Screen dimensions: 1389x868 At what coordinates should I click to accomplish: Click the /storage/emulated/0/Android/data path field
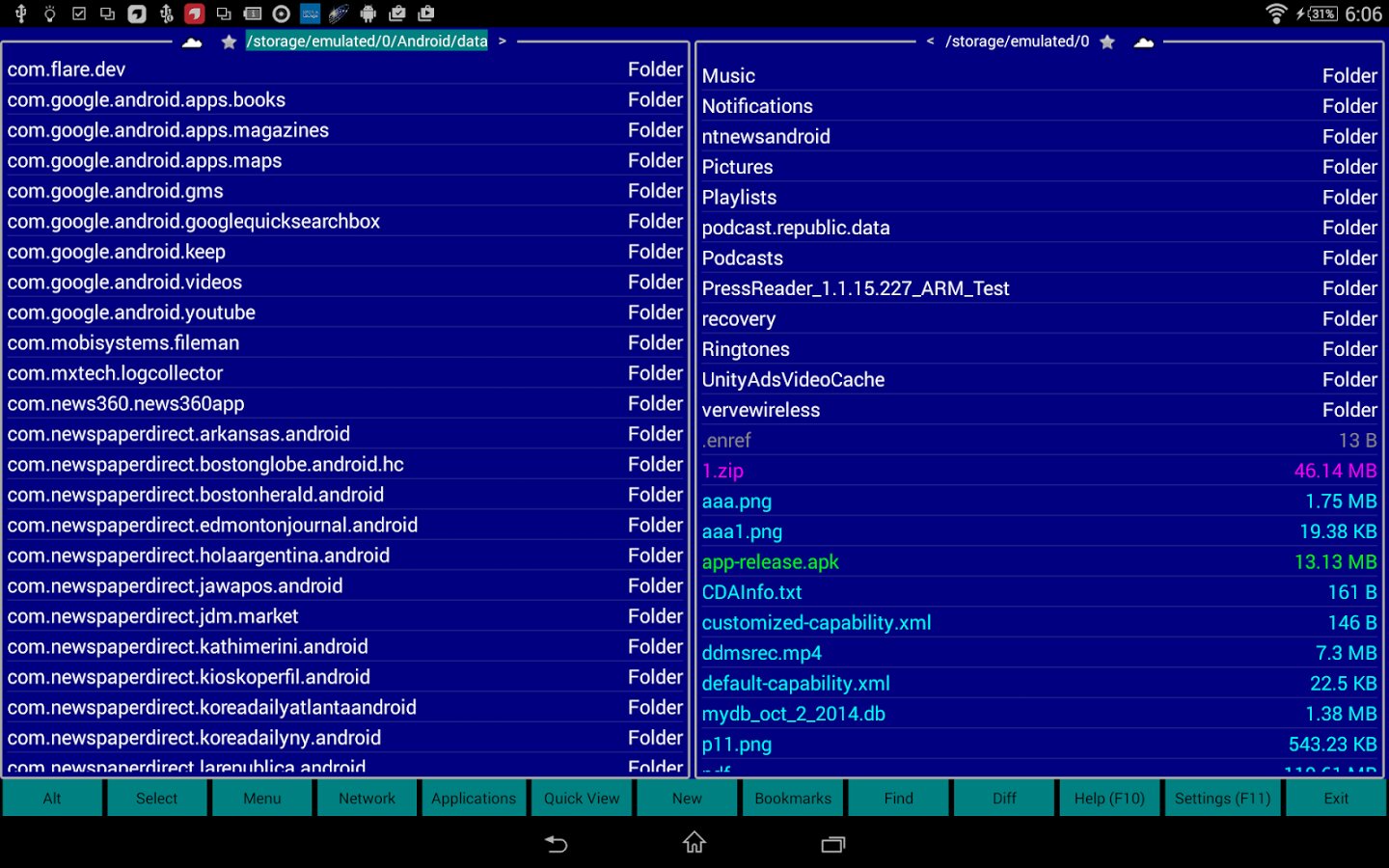367,41
